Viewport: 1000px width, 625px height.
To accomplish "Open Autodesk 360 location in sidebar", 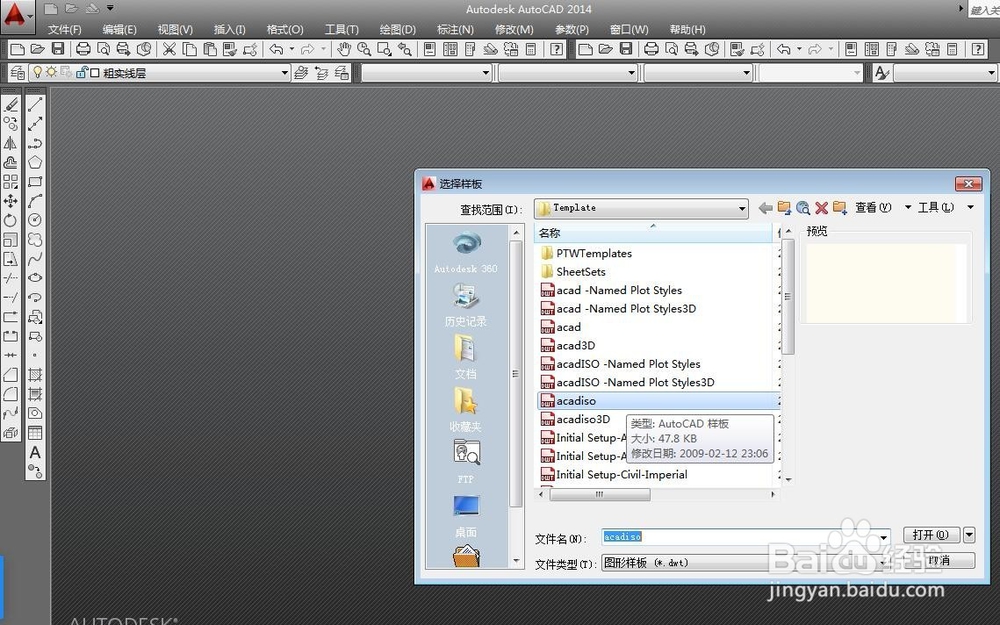I will pyautogui.click(x=466, y=253).
